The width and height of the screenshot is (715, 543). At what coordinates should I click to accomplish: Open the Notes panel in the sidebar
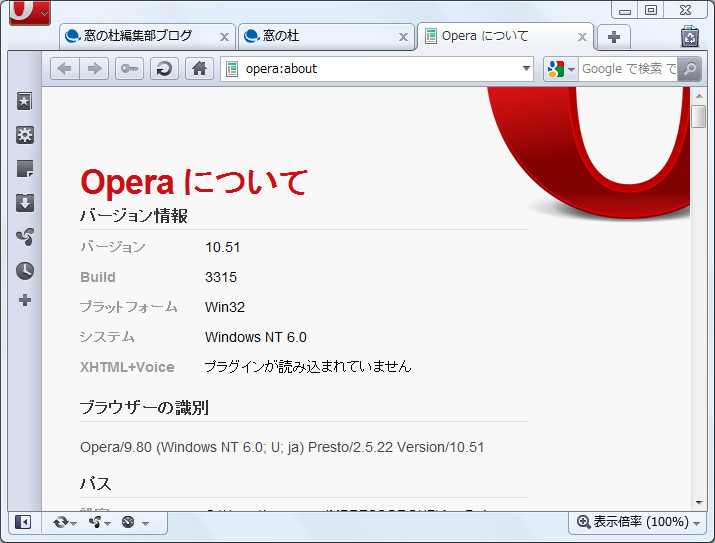[25, 169]
